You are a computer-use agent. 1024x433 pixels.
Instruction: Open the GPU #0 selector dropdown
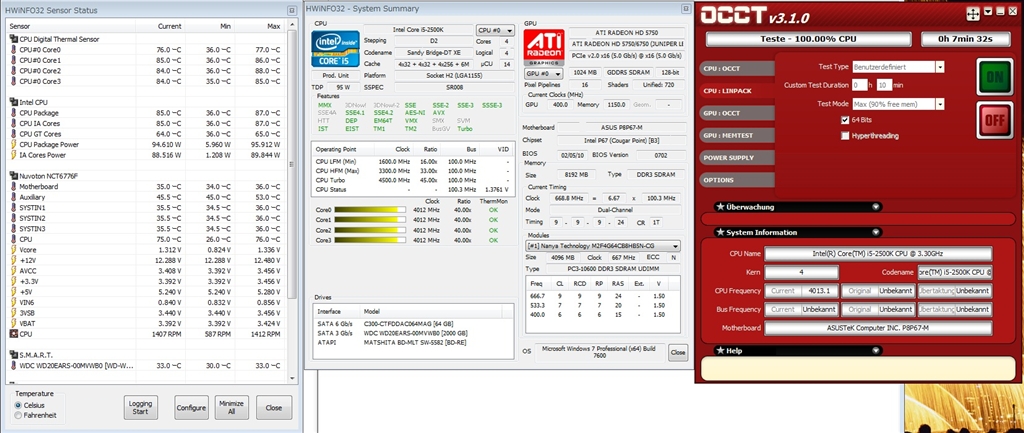543,74
